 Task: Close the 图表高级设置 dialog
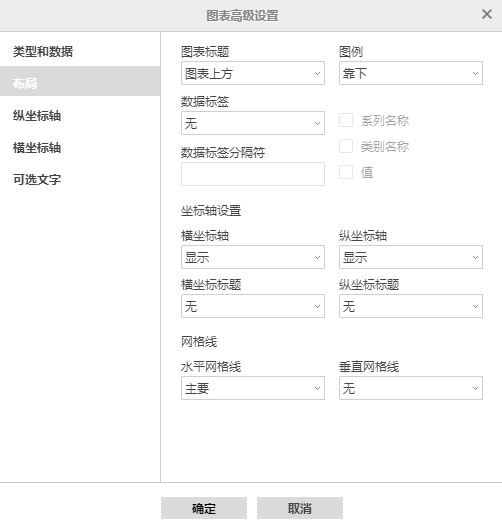coord(487,14)
